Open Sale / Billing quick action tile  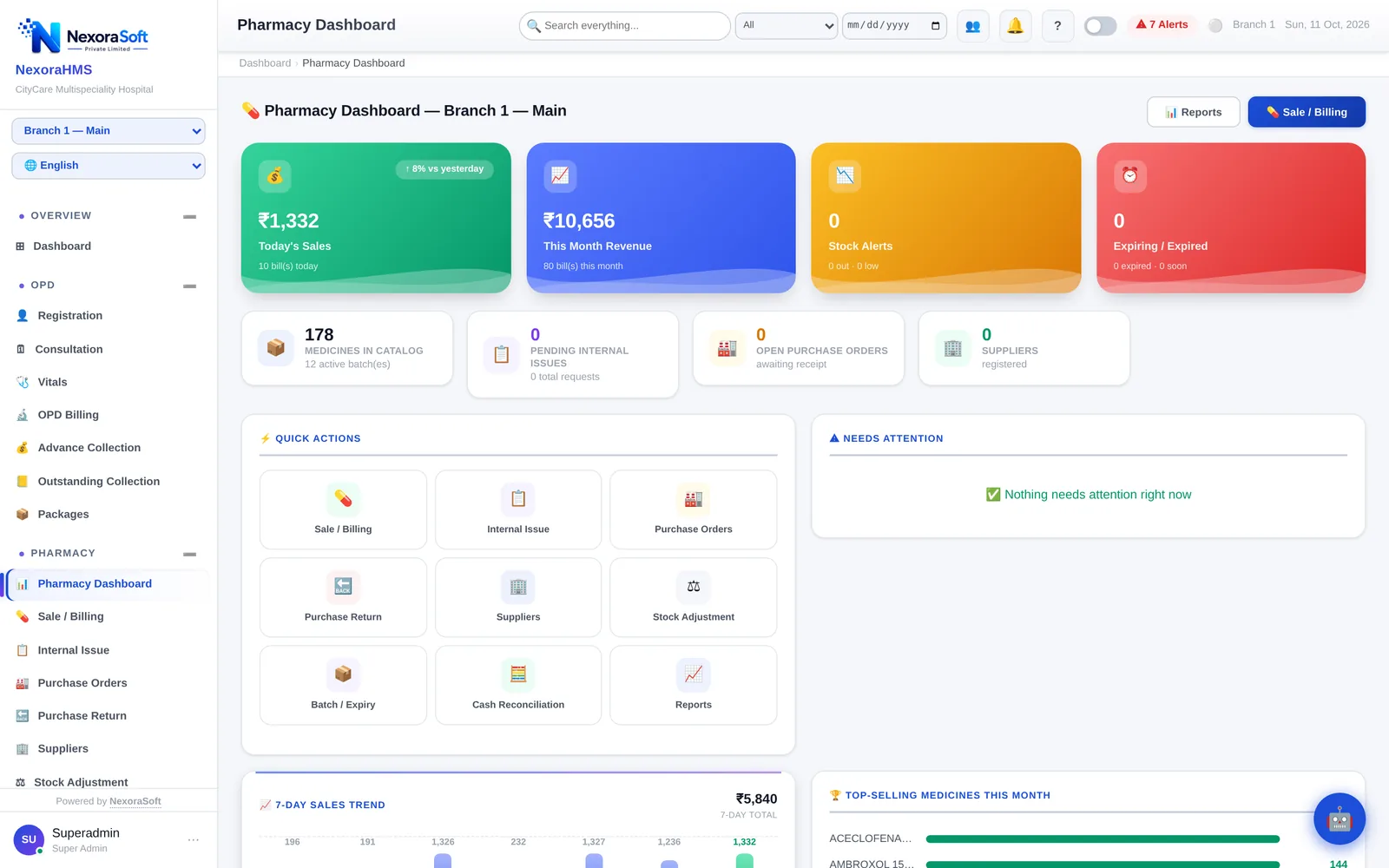pyautogui.click(x=343, y=510)
